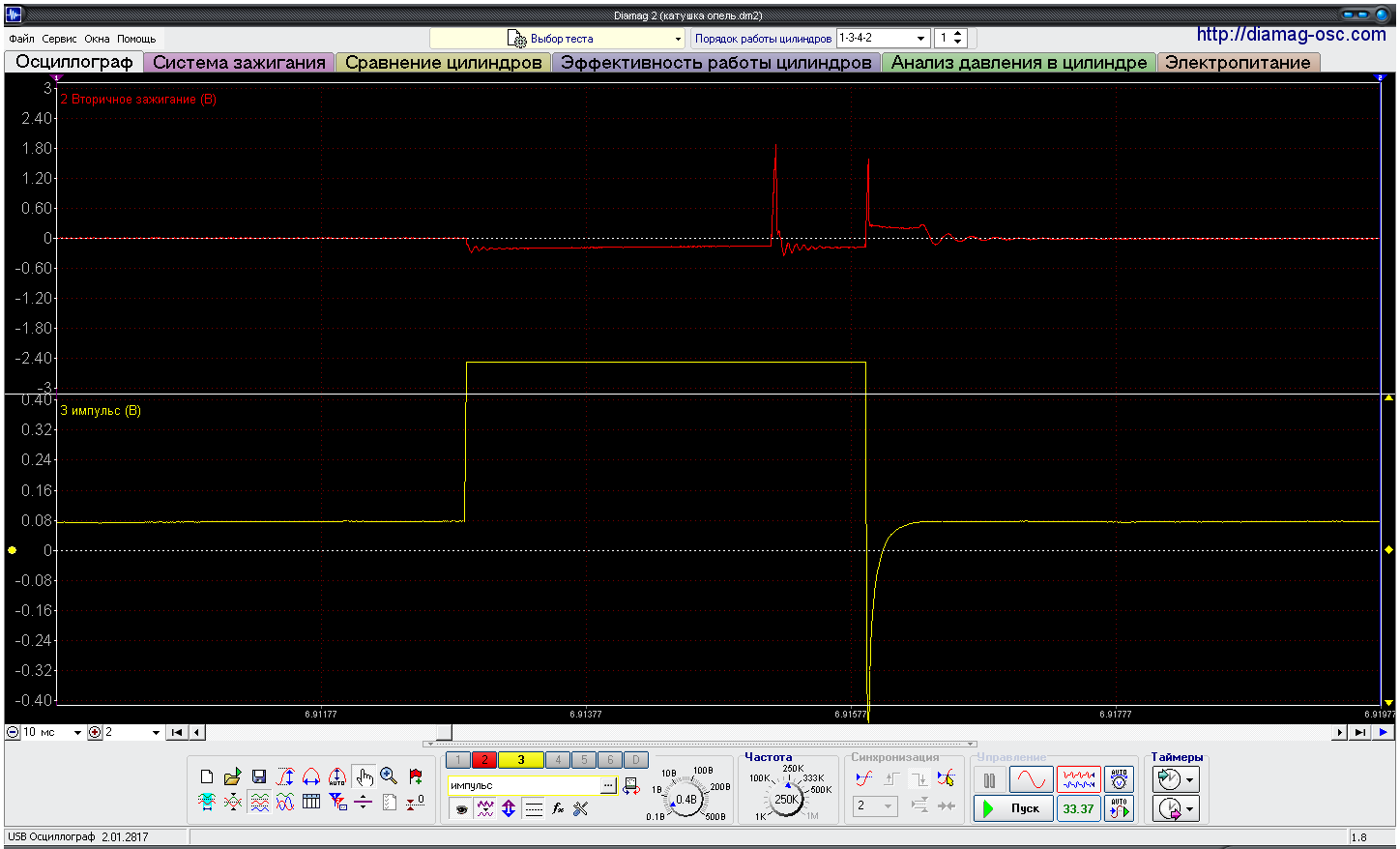
Task: Open the Окна menu
Action: coord(97,39)
